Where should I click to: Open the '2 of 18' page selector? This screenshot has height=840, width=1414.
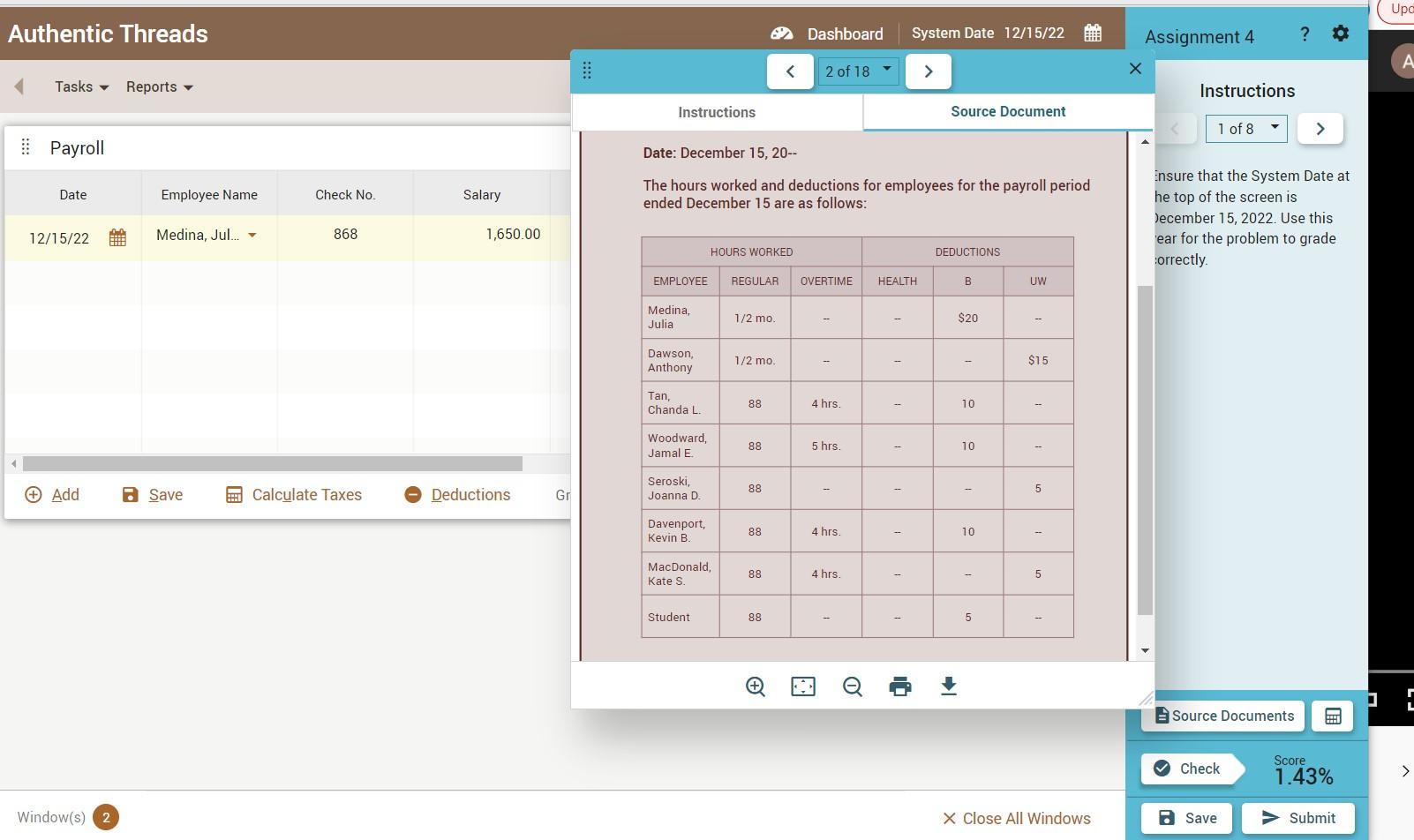tap(857, 71)
